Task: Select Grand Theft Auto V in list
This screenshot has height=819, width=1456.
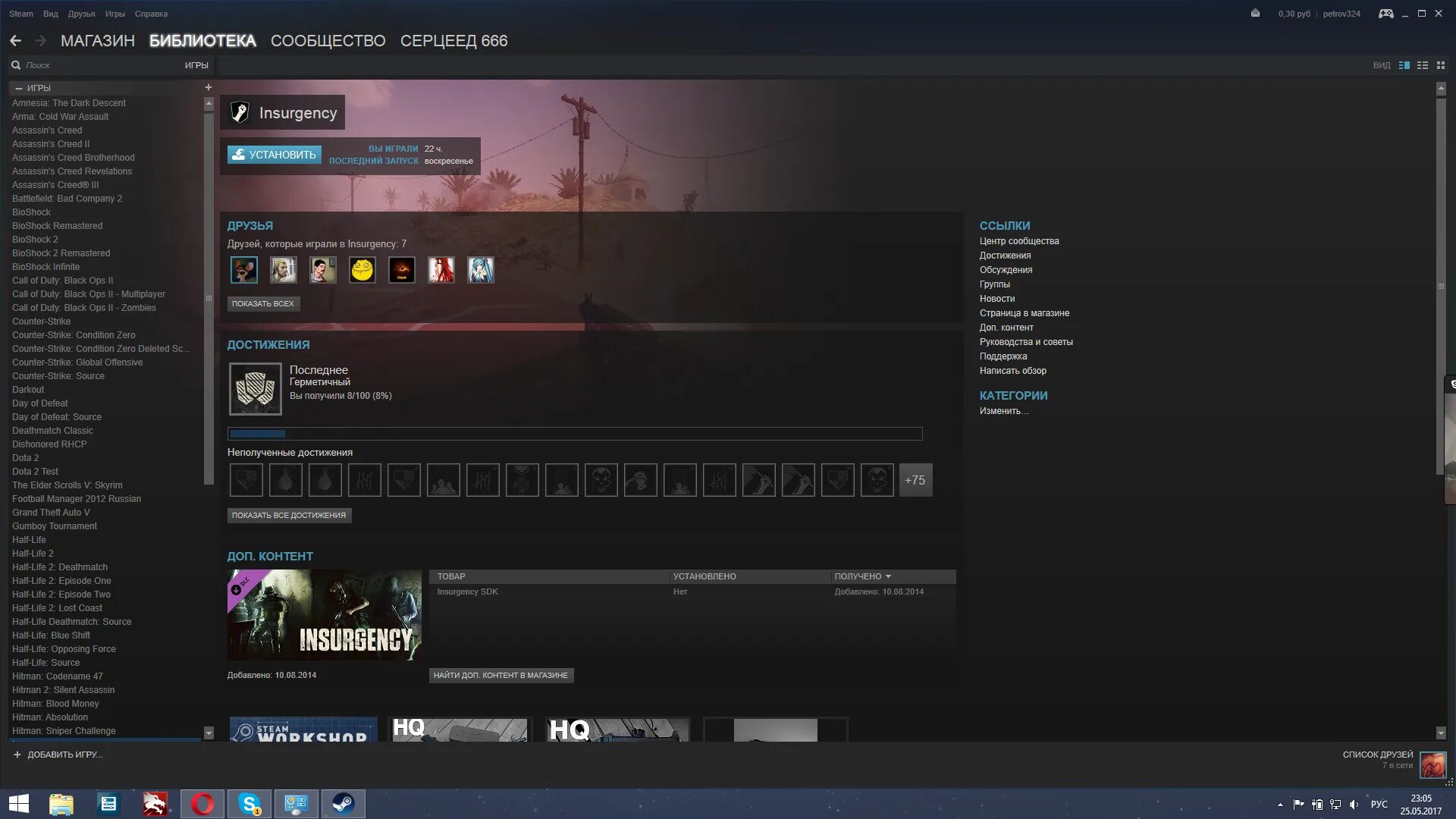Action: coord(51,513)
